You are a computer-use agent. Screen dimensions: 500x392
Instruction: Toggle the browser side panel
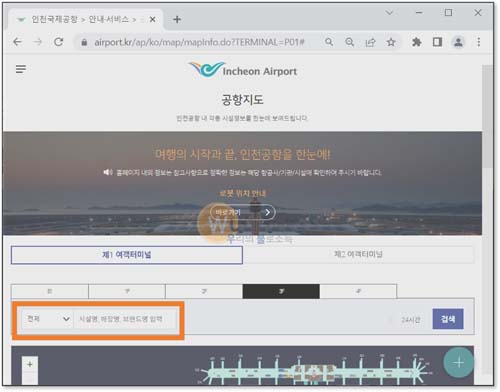(437, 42)
